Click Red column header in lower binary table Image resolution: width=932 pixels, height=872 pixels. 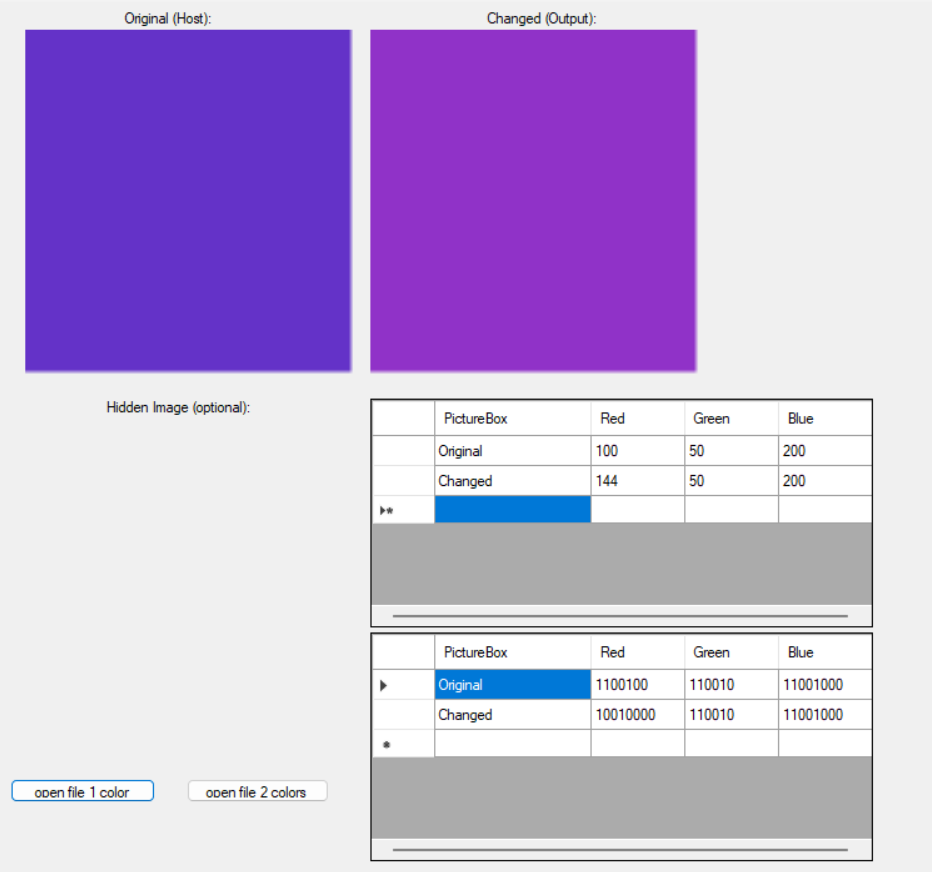(x=637, y=652)
